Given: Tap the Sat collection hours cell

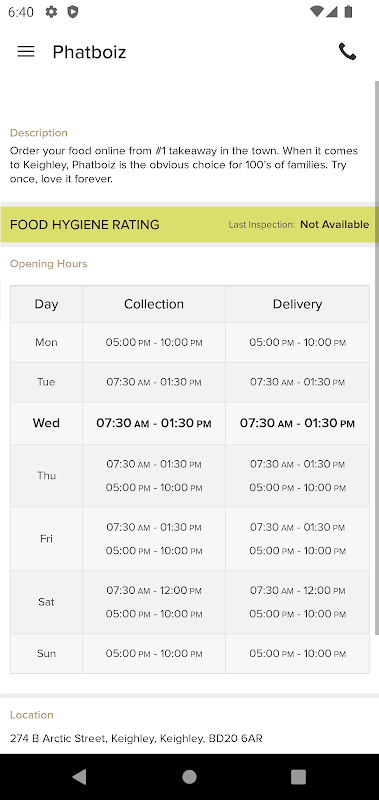Looking at the screenshot, I should (x=154, y=602).
